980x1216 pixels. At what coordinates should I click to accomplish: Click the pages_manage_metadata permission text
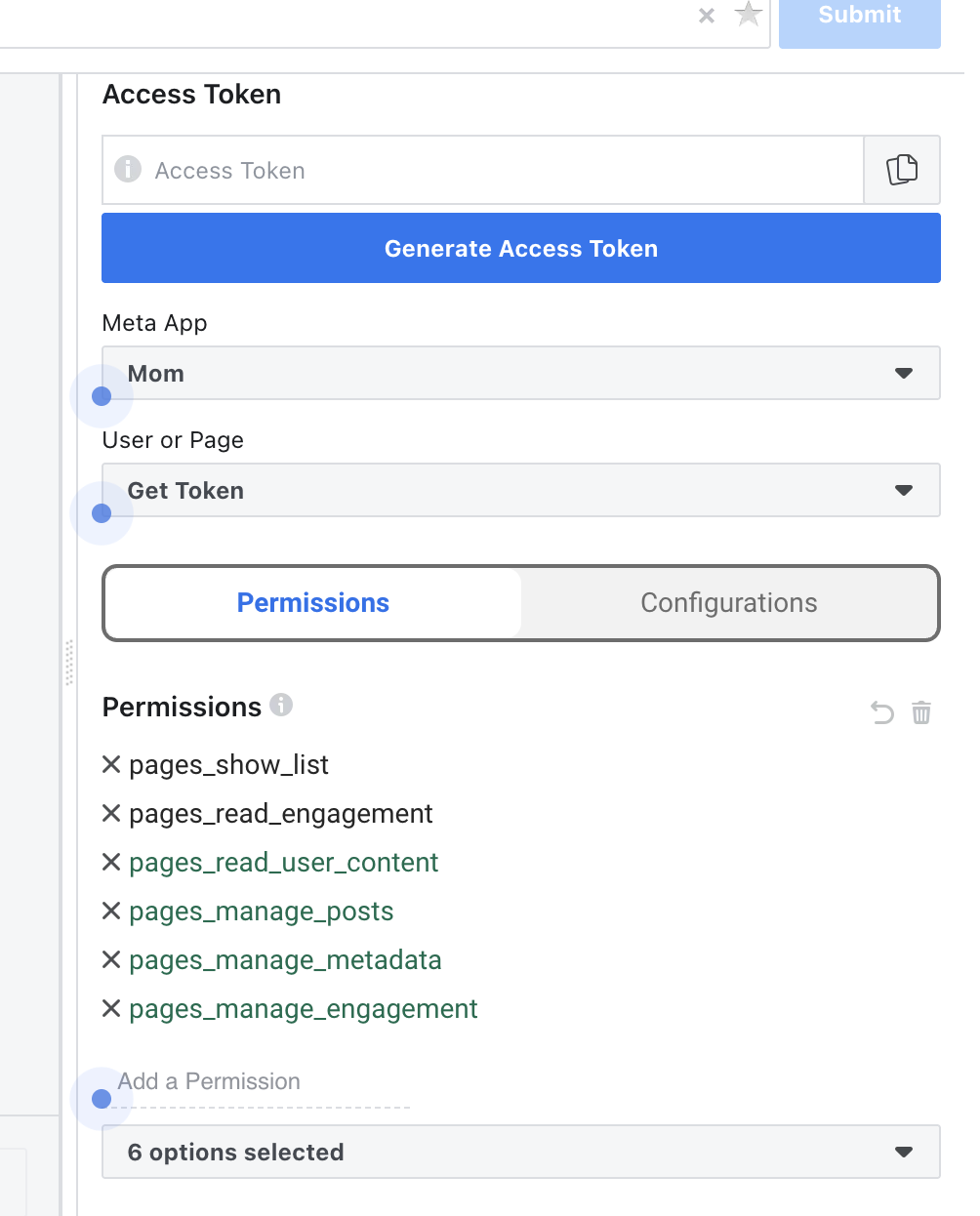[285, 960]
